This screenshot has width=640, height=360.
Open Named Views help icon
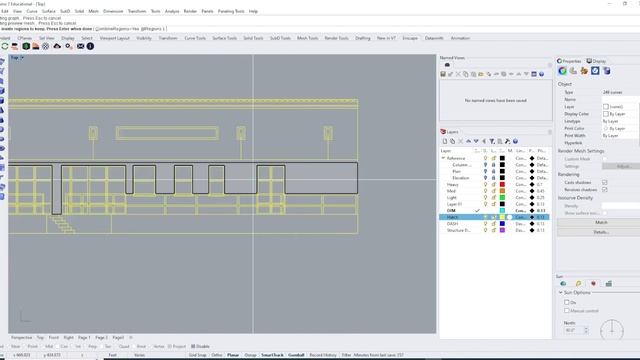pyautogui.click(x=542, y=74)
